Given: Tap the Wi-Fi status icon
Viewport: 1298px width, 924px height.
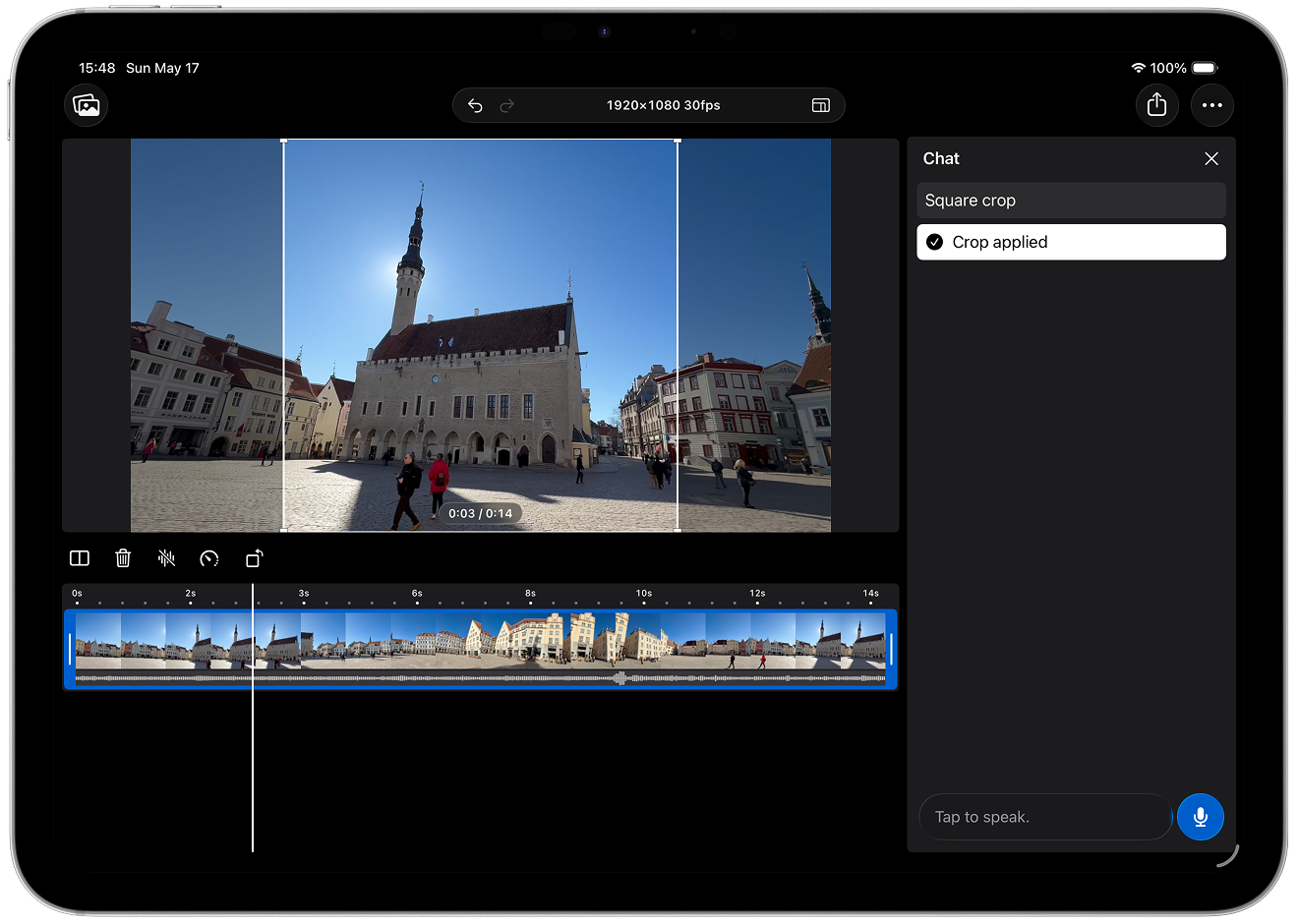Looking at the screenshot, I should (1139, 68).
